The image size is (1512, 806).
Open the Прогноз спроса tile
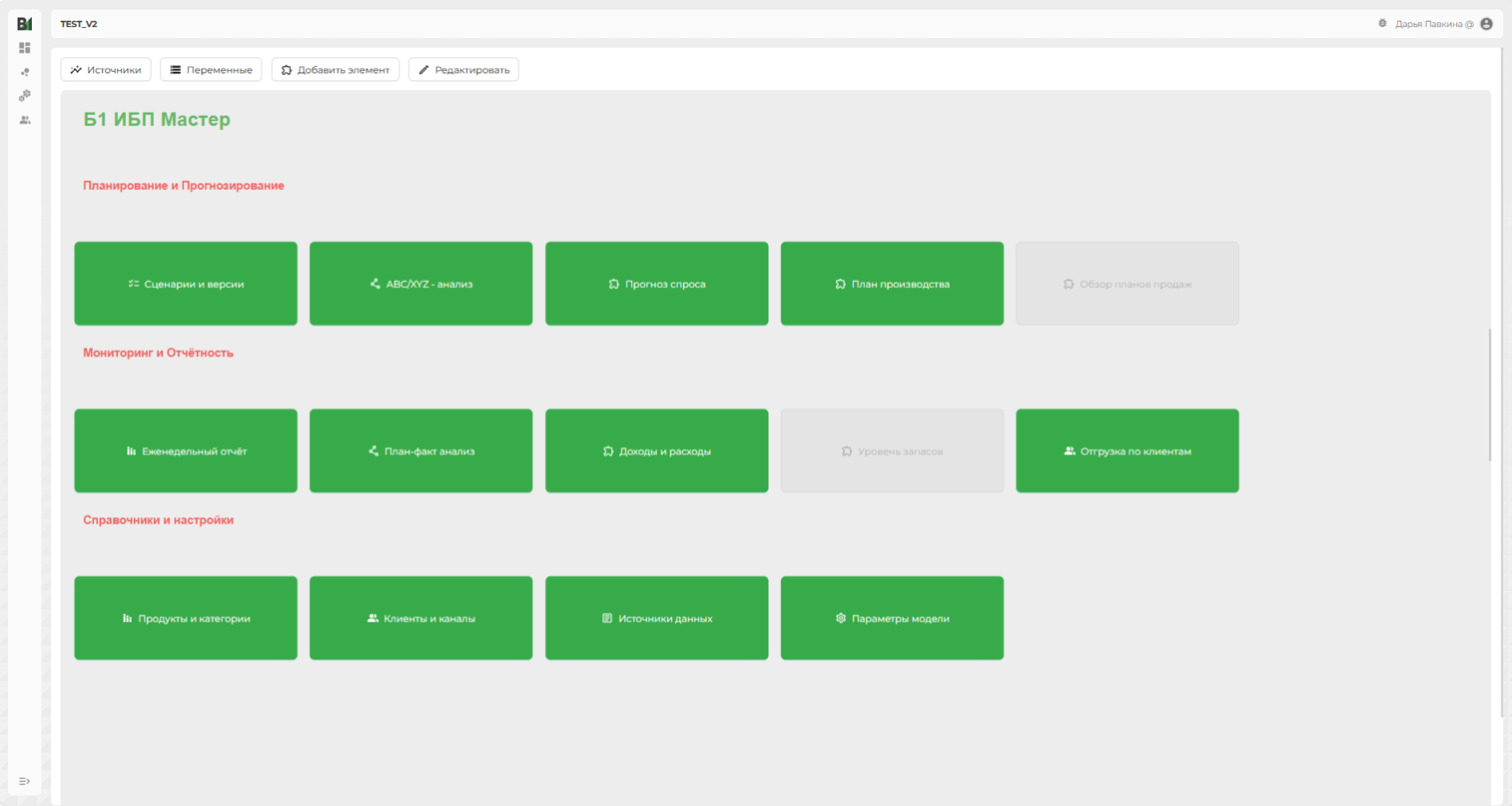point(657,283)
